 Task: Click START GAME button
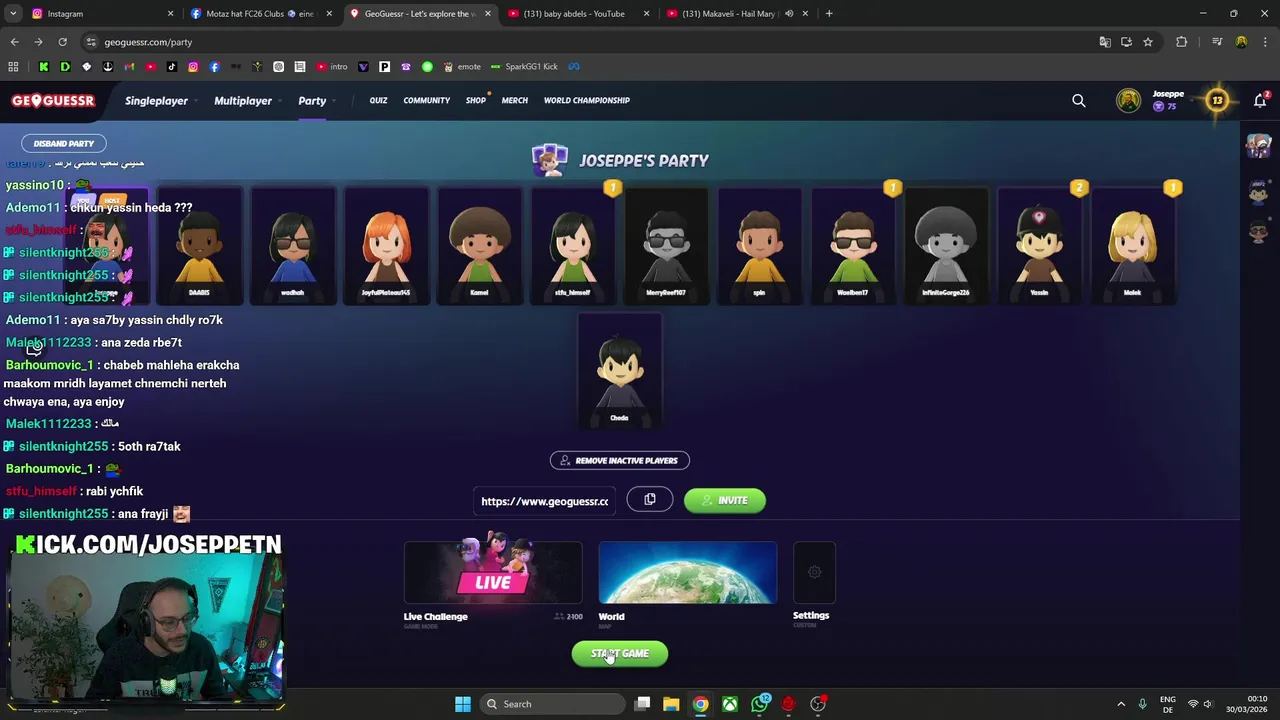620,654
